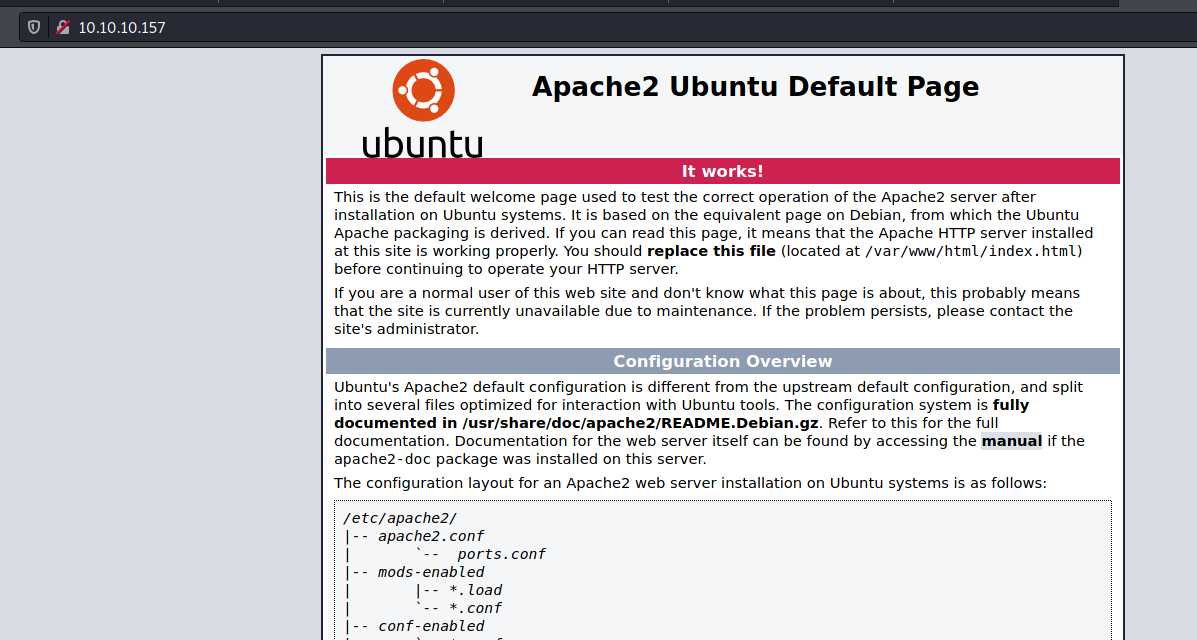1197x640 pixels.
Task: Click the insecure connection padlock icon
Action: [x=63, y=27]
